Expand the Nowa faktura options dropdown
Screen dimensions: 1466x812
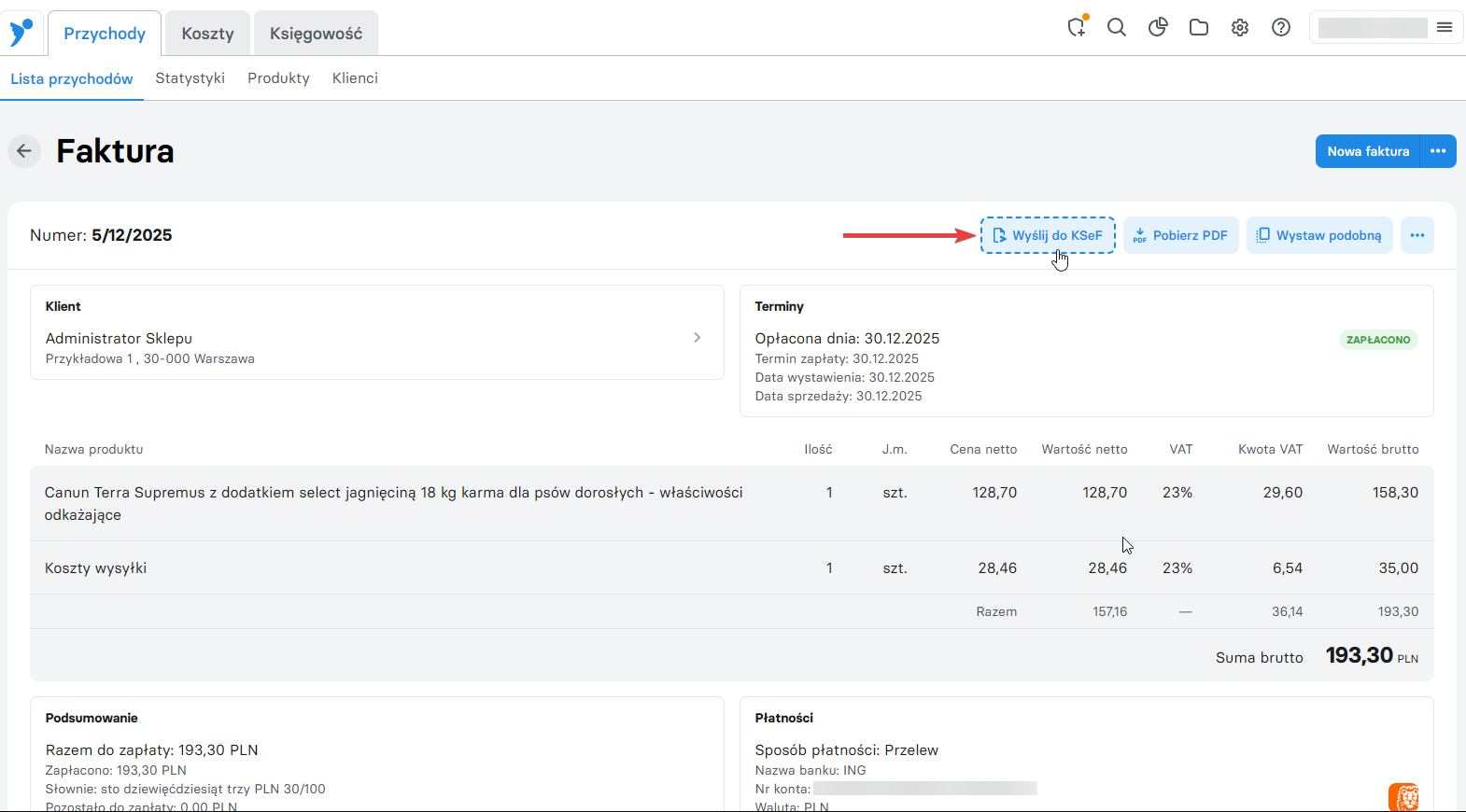click(1438, 151)
